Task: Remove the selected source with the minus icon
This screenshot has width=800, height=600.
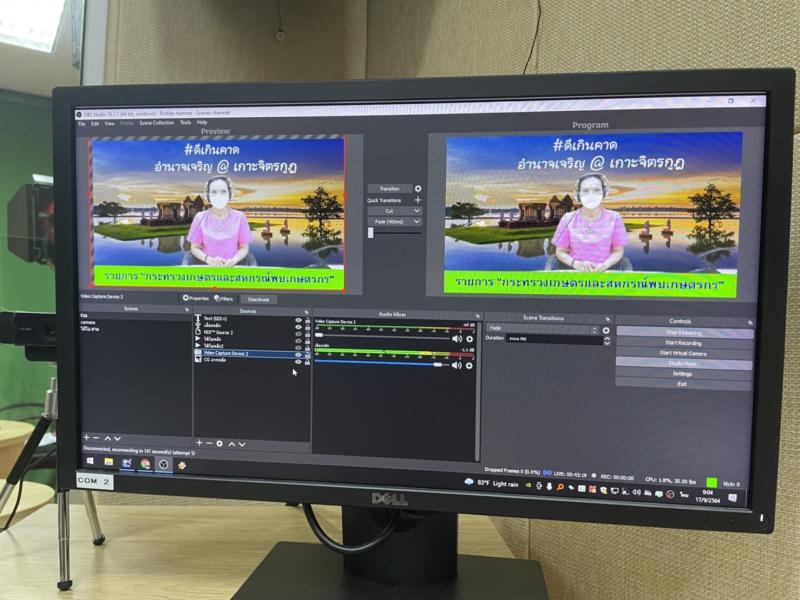Action: (209, 443)
